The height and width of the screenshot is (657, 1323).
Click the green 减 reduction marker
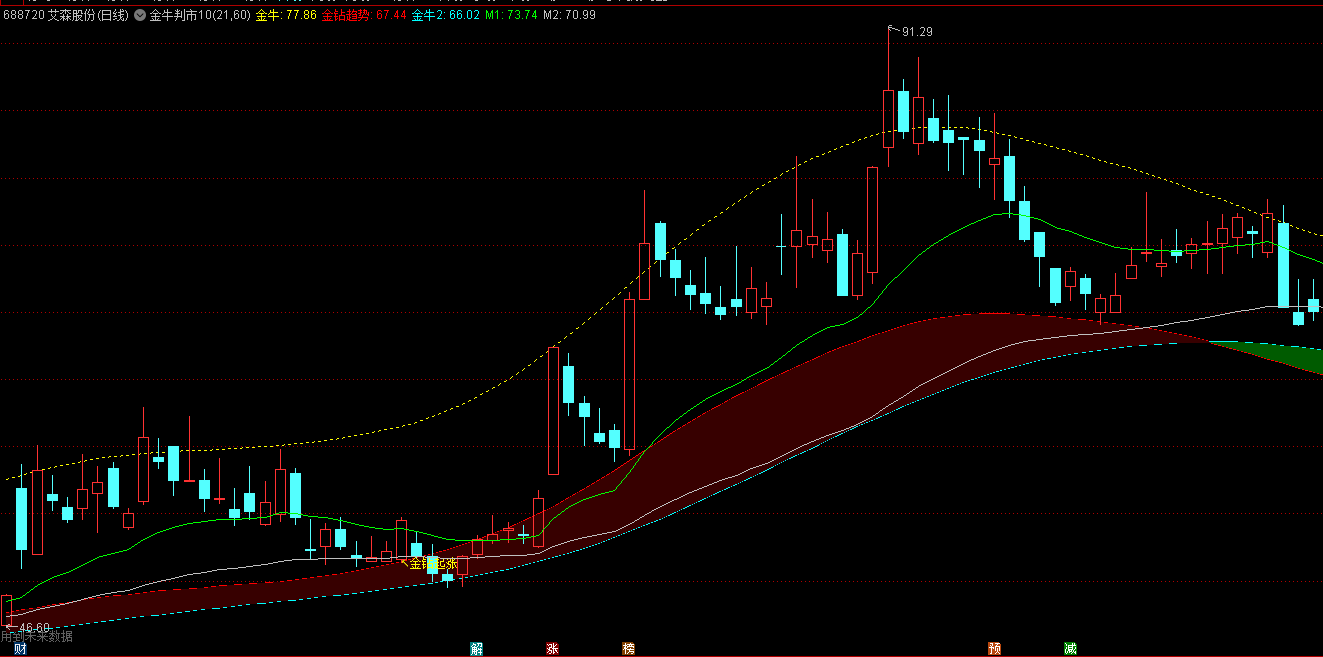click(x=1070, y=648)
